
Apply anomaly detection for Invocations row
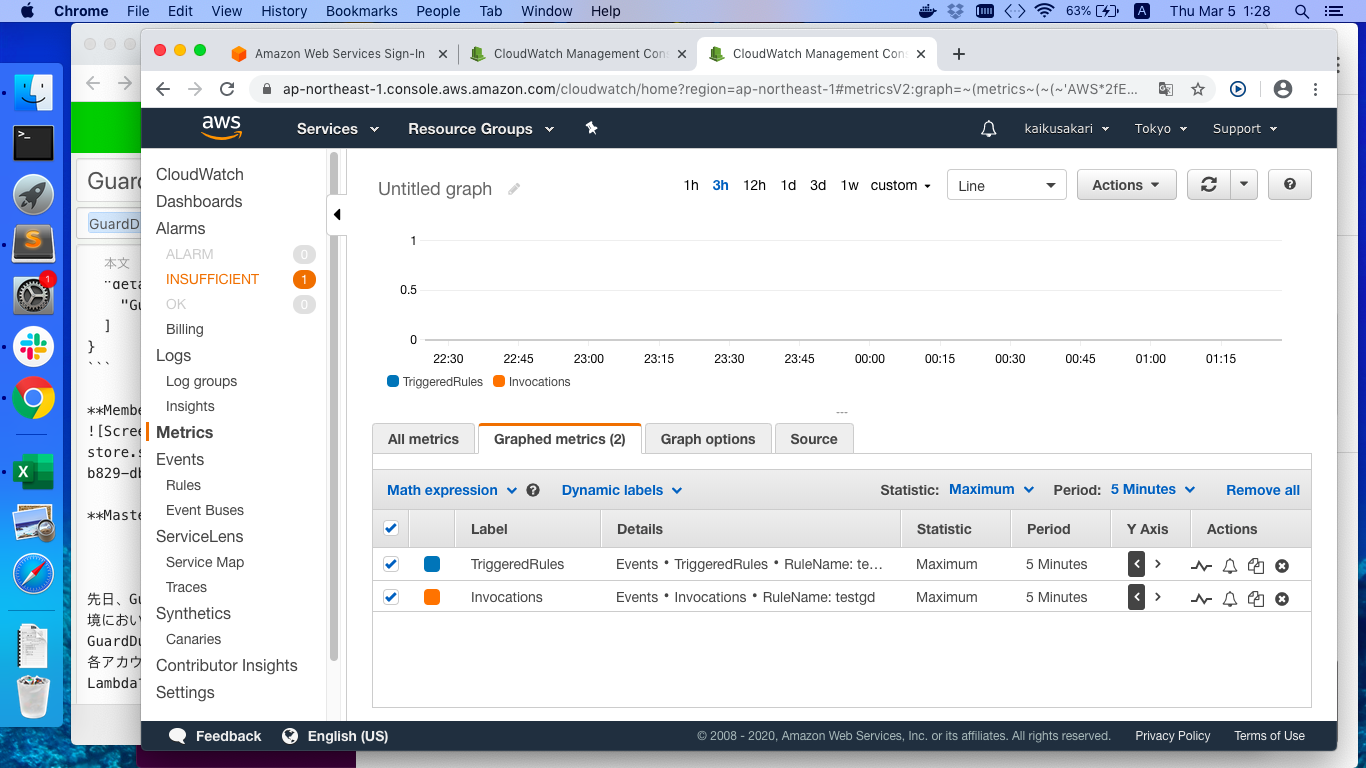pos(1201,598)
